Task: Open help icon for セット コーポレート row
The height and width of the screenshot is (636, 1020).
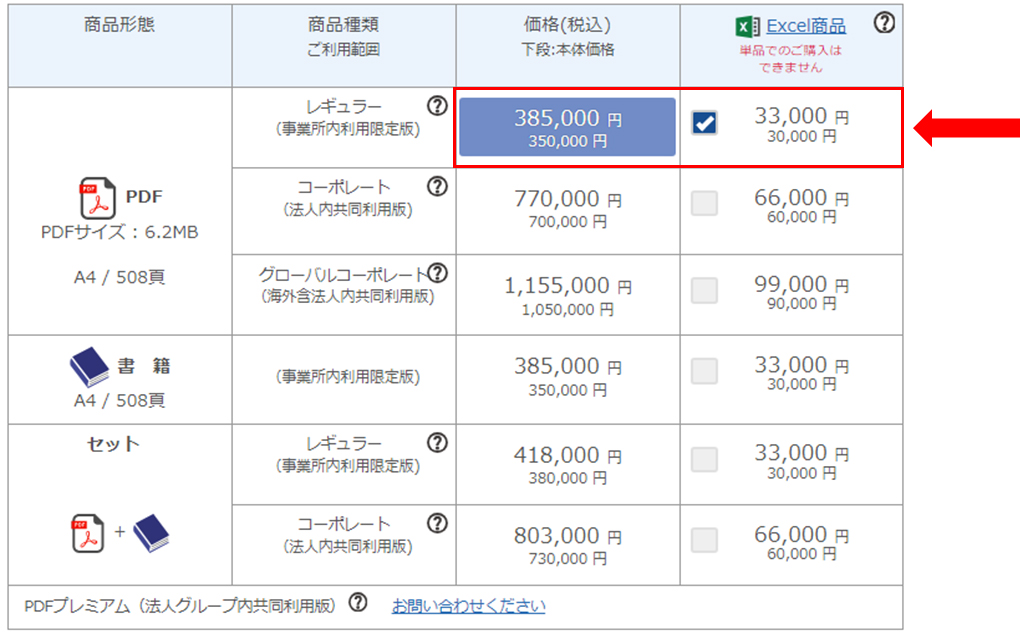Action: [x=436, y=523]
